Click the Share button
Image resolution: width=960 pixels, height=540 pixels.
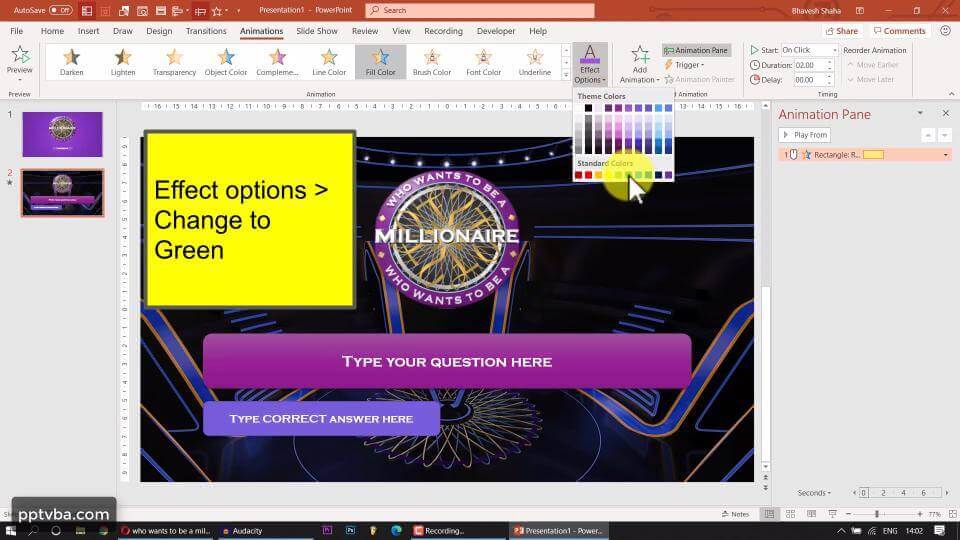[841, 31]
